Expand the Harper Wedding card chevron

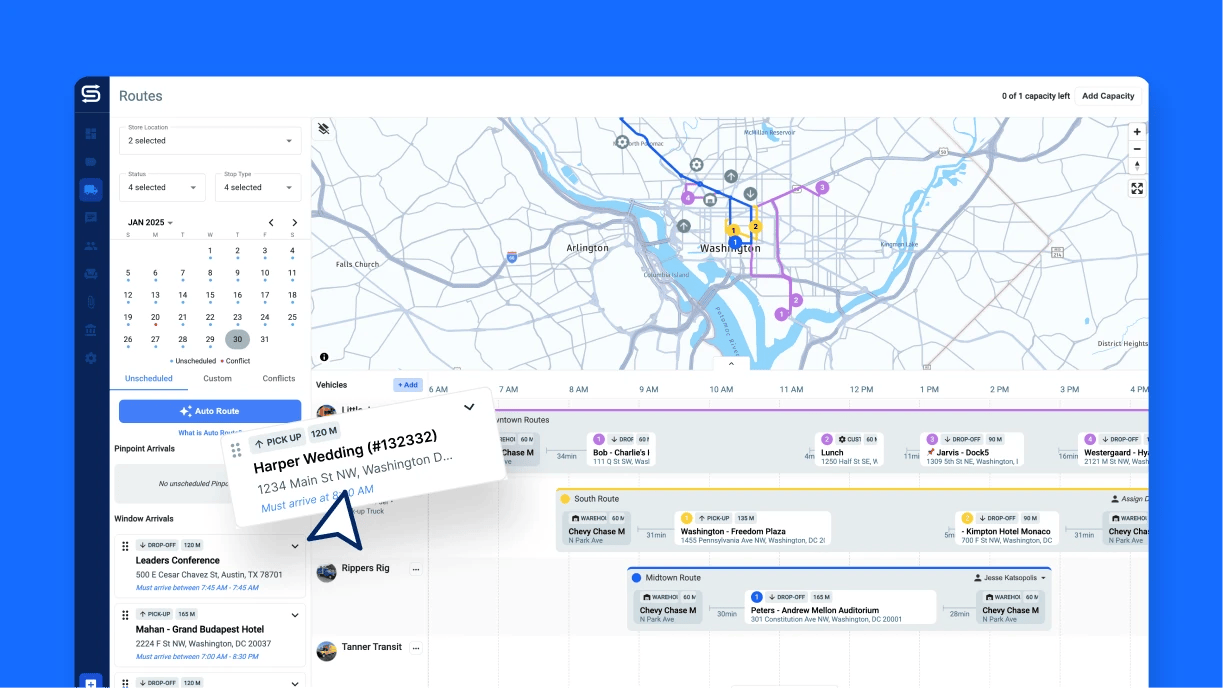pos(469,407)
